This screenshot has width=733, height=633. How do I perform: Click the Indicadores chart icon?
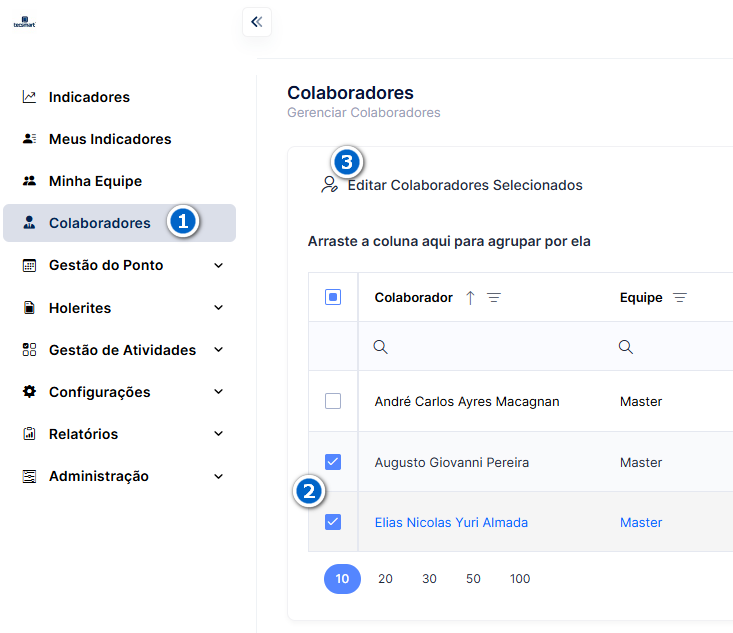tap(29, 97)
